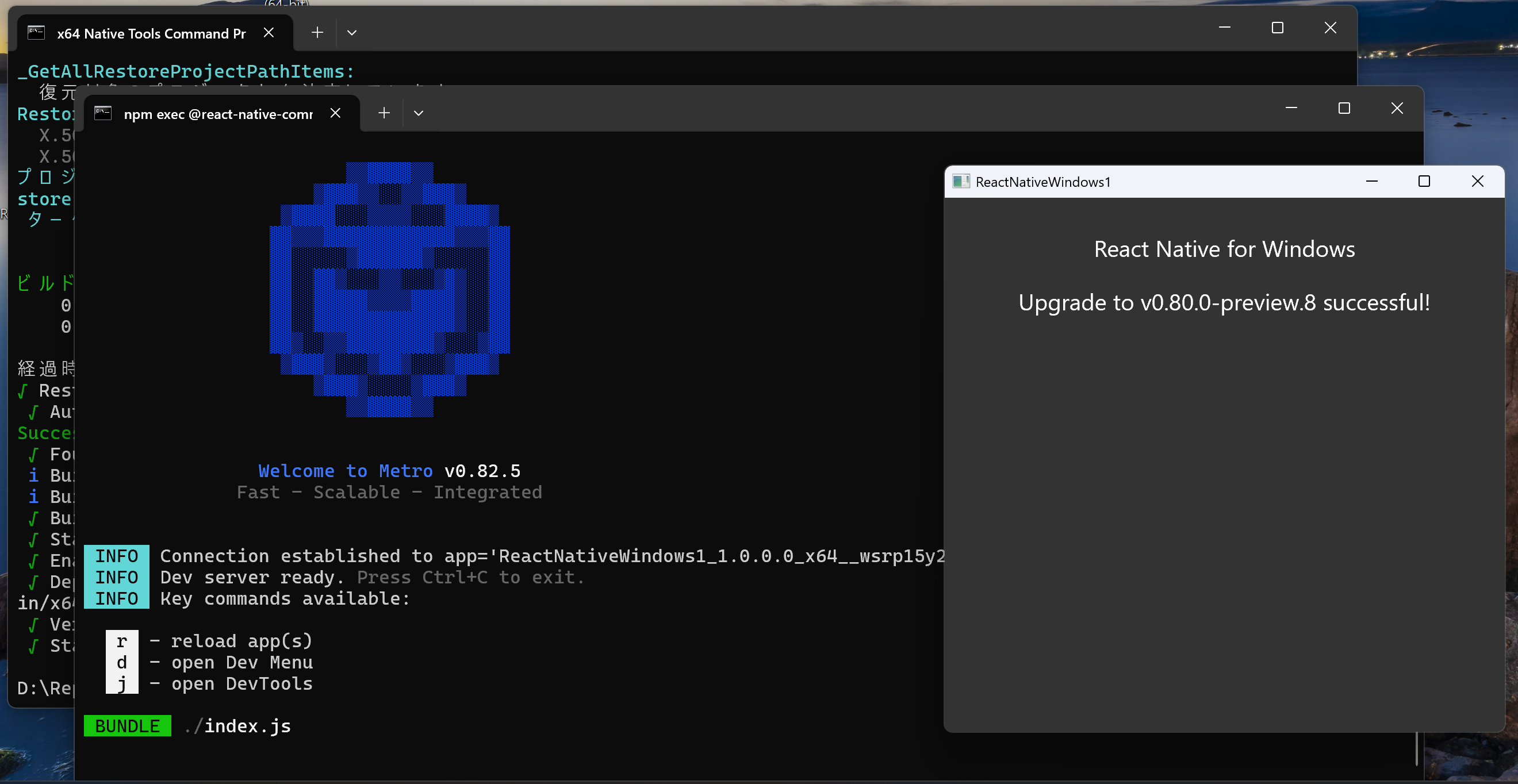Open new tab in npm exec terminal
Viewport: 1518px width, 784px height.
coord(384,113)
